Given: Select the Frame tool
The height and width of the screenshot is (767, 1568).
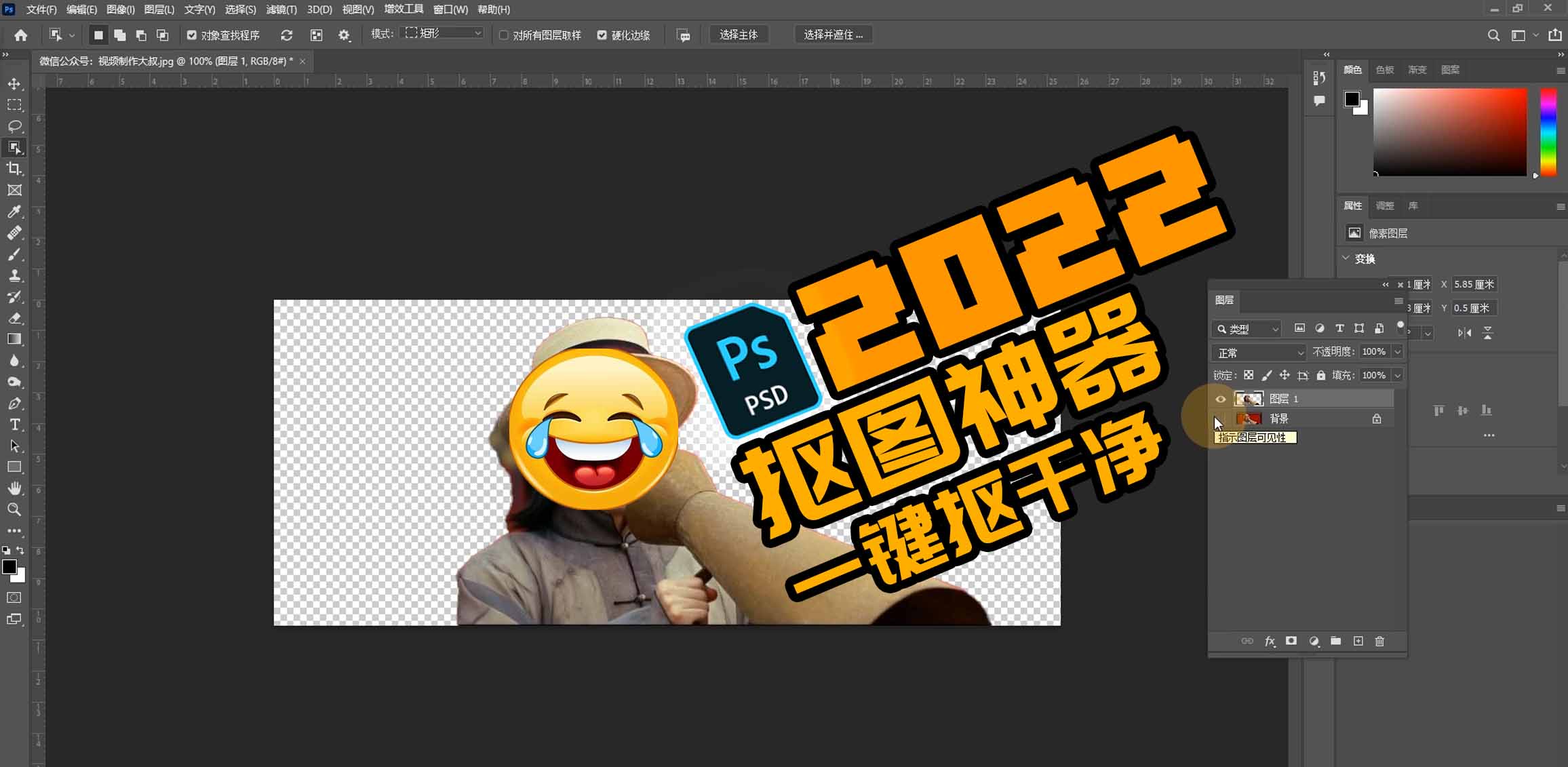Looking at the screenshot, I should 14,190.
